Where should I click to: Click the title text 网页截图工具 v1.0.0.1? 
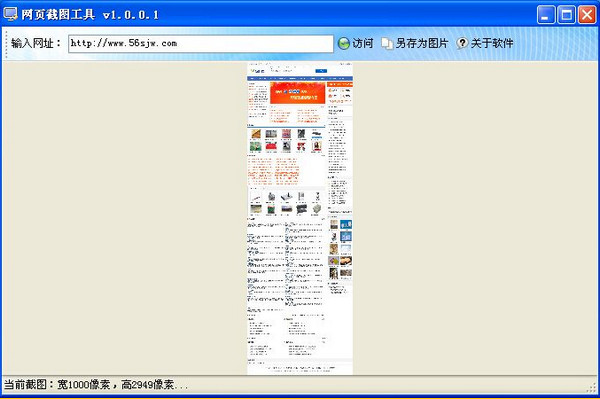click(x=90, y=15)
